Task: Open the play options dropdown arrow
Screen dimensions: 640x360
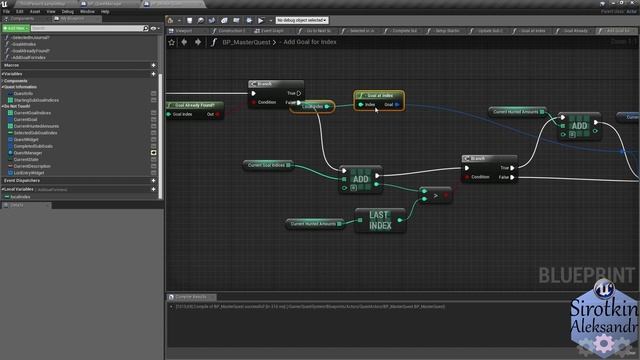Action: pyautogui.click(x=270, y=20)
